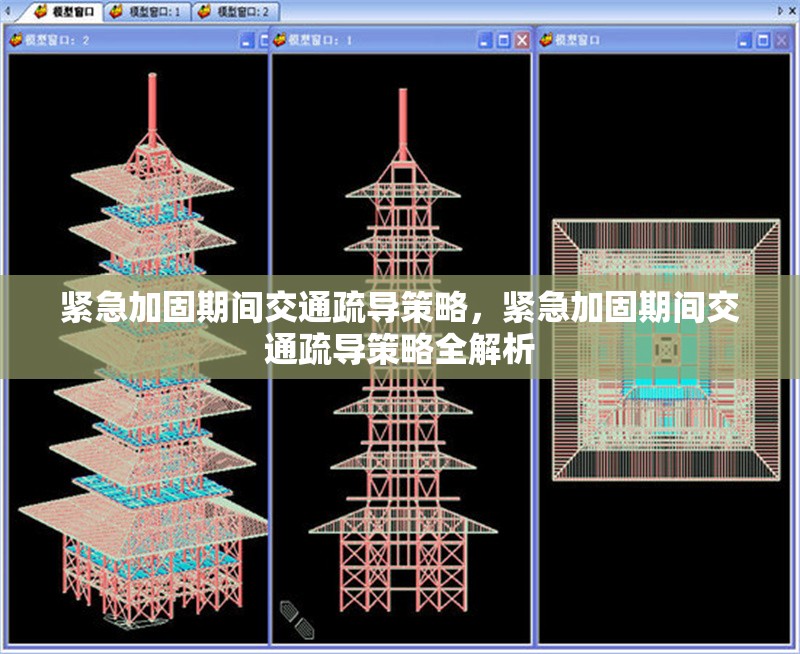Minimize the rightmost 模型窗口 viewport window
This screenshot has width=800, height=654.
click(744, 40)
